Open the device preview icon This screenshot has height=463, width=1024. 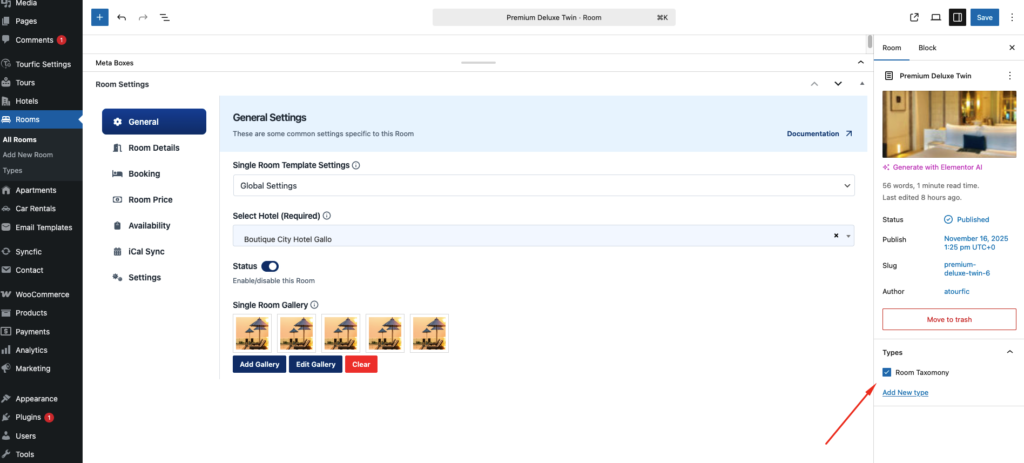[x=936, y=17]
